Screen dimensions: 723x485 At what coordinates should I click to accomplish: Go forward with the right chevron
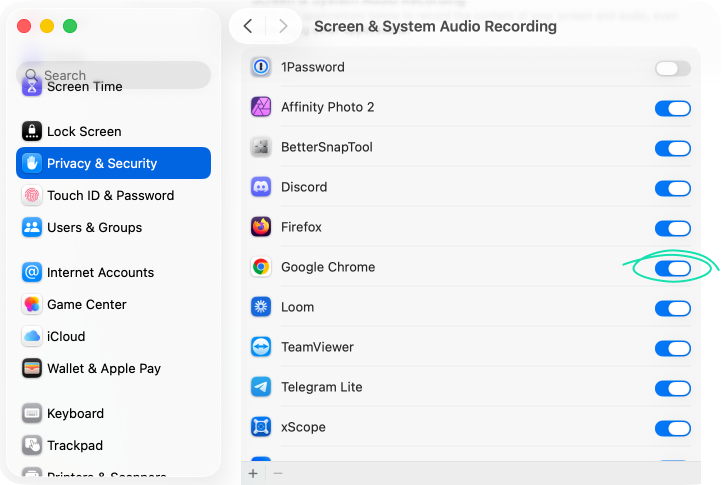283,26
